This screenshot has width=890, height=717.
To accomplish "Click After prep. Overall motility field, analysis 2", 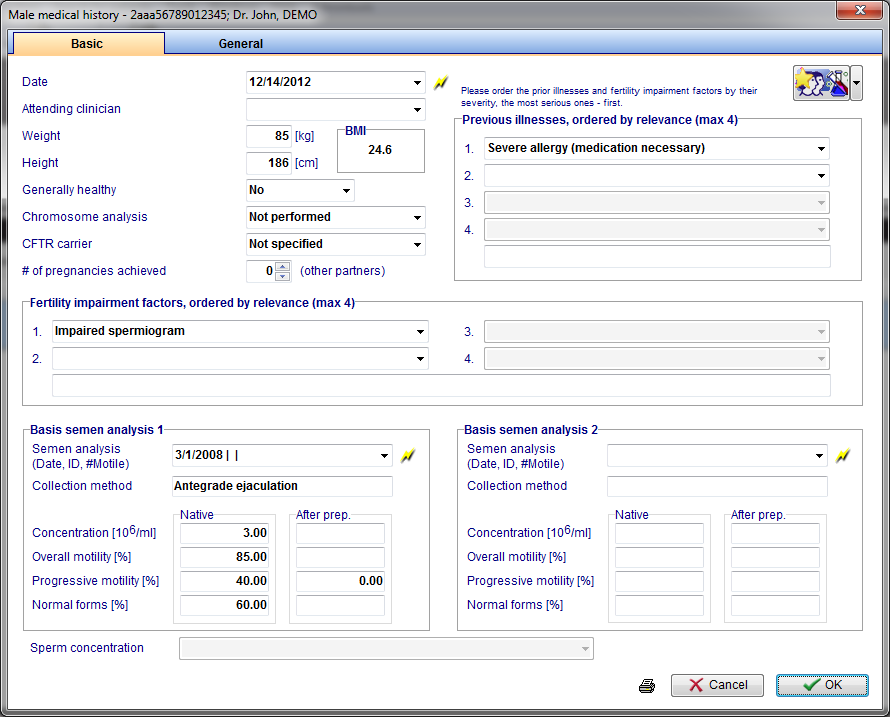I will pyautogui.click(x=775, y=557).
